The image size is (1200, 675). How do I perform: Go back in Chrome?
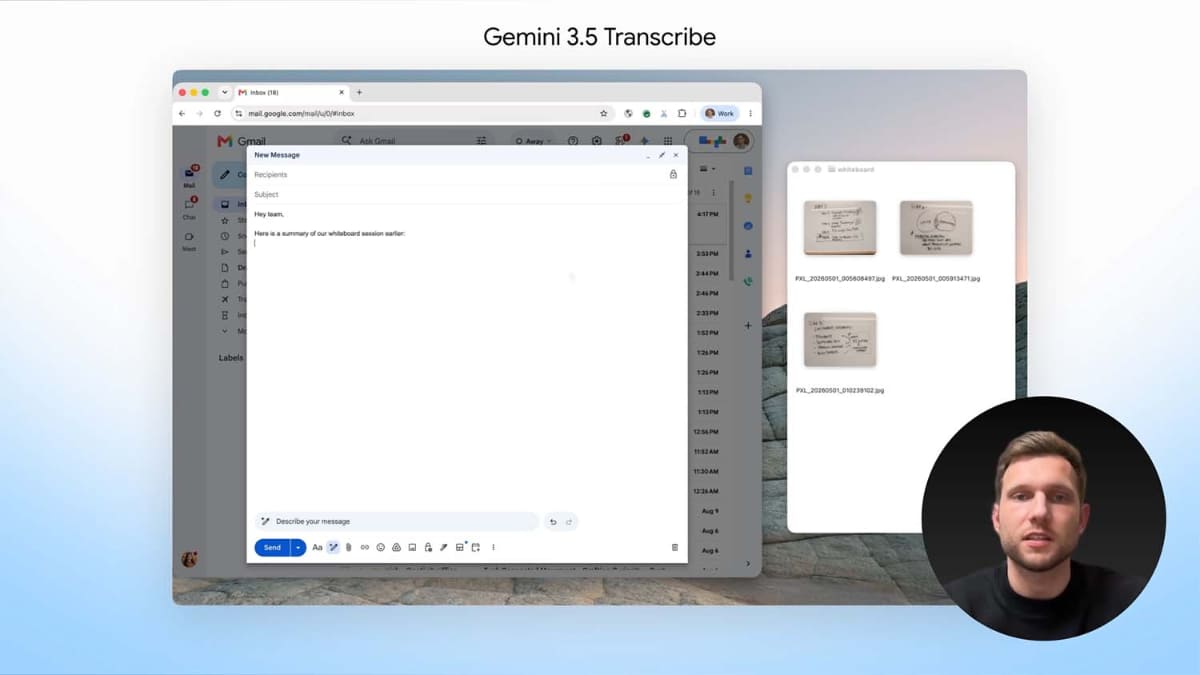click(182, 114)
